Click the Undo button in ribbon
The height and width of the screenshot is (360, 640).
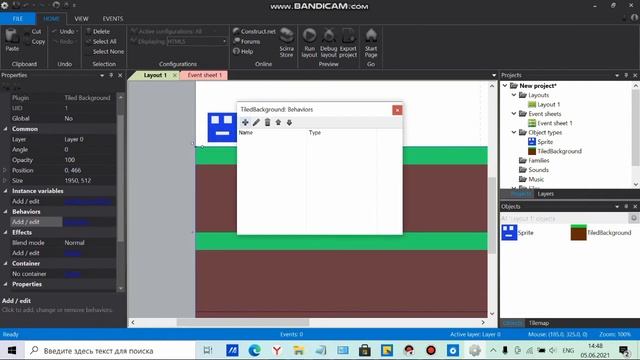click(64, 31)
